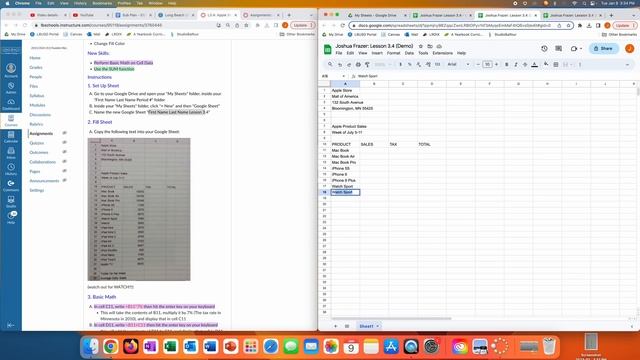This screenshot has width=640, height=360.
Task: Click the spreadsheet example image in Canvas
Action: point(139,209)
